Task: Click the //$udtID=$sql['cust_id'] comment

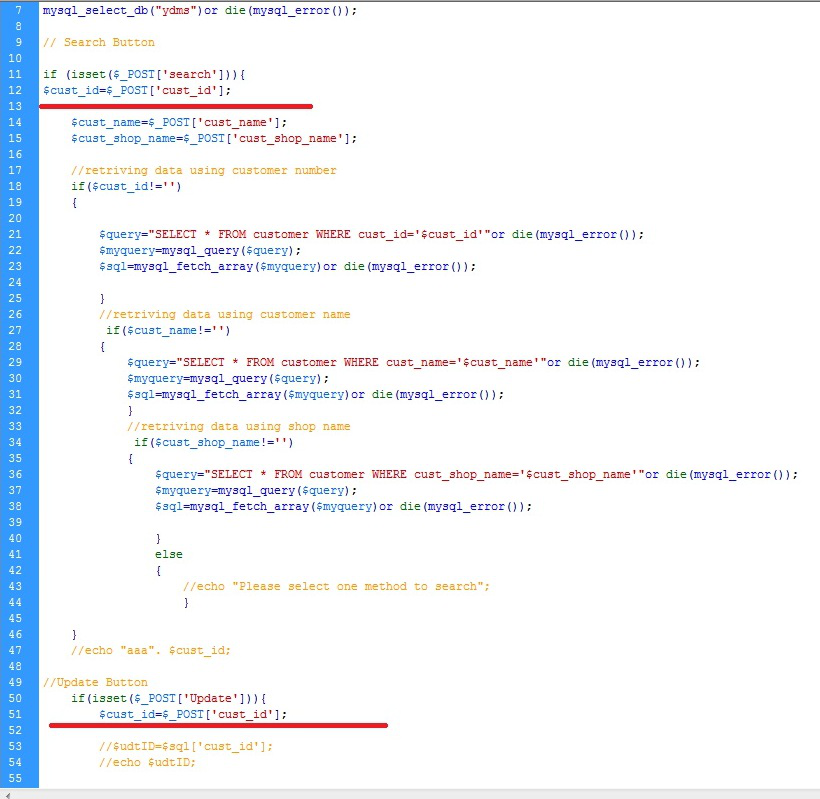Action: [x=186, y=746]
